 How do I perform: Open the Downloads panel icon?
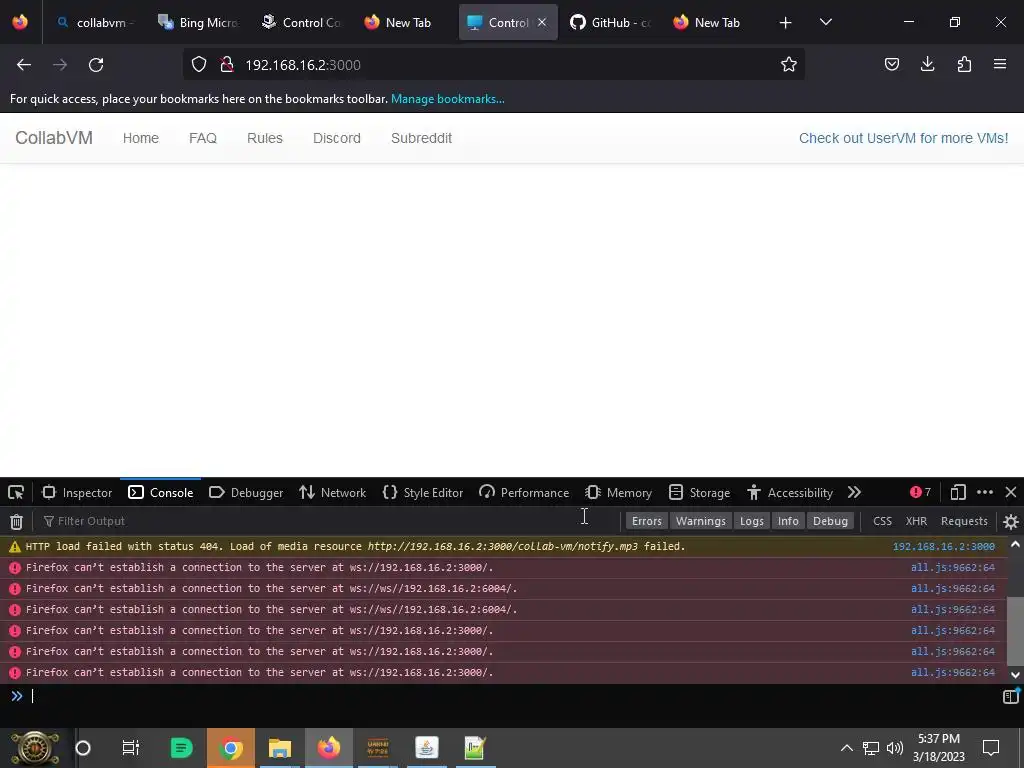tap(927, 64)
